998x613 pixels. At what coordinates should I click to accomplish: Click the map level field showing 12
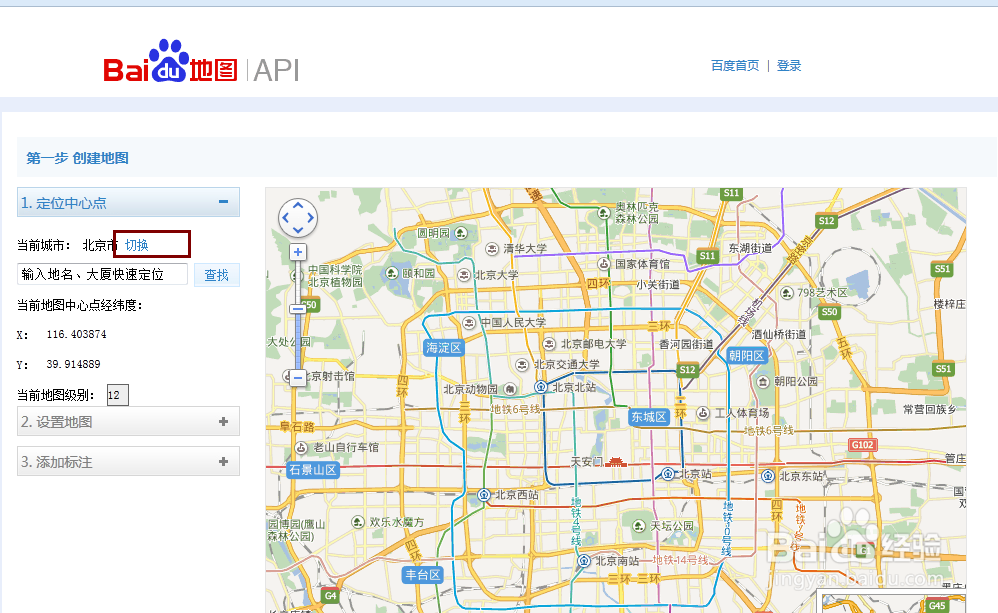click(x=118, y=395)
